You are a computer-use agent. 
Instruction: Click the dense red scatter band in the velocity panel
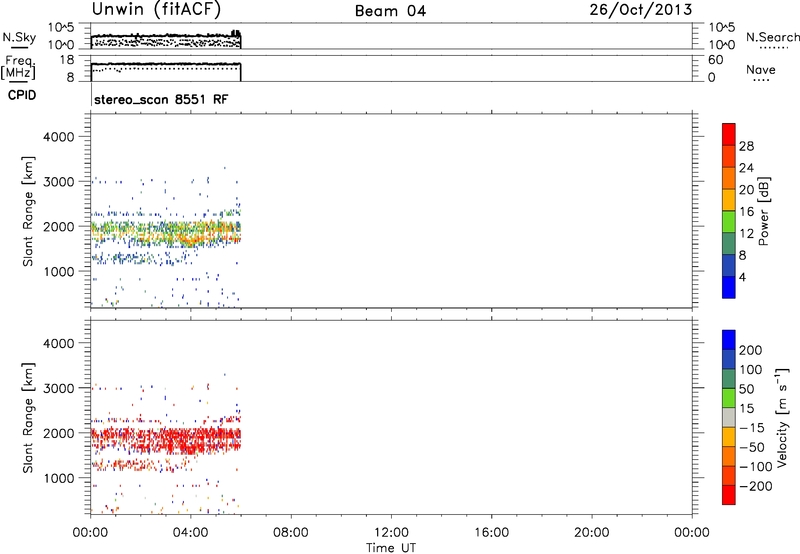[166, 441]
